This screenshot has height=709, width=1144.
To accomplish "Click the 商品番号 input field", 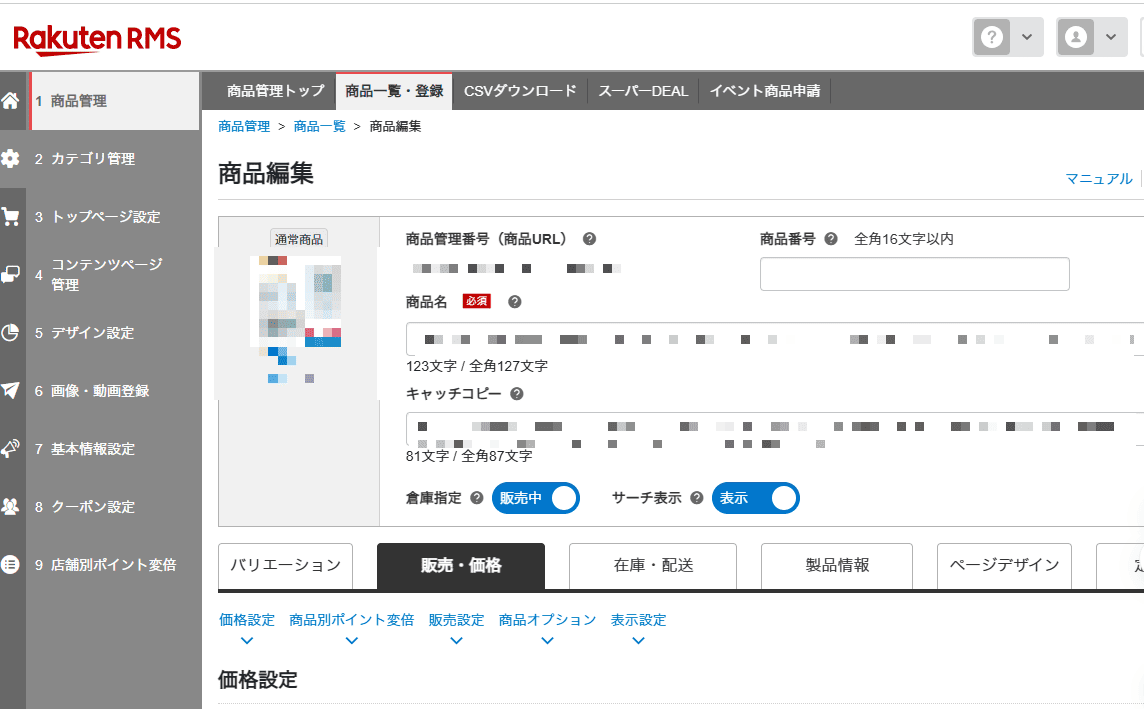I will [x=914, y=274].
